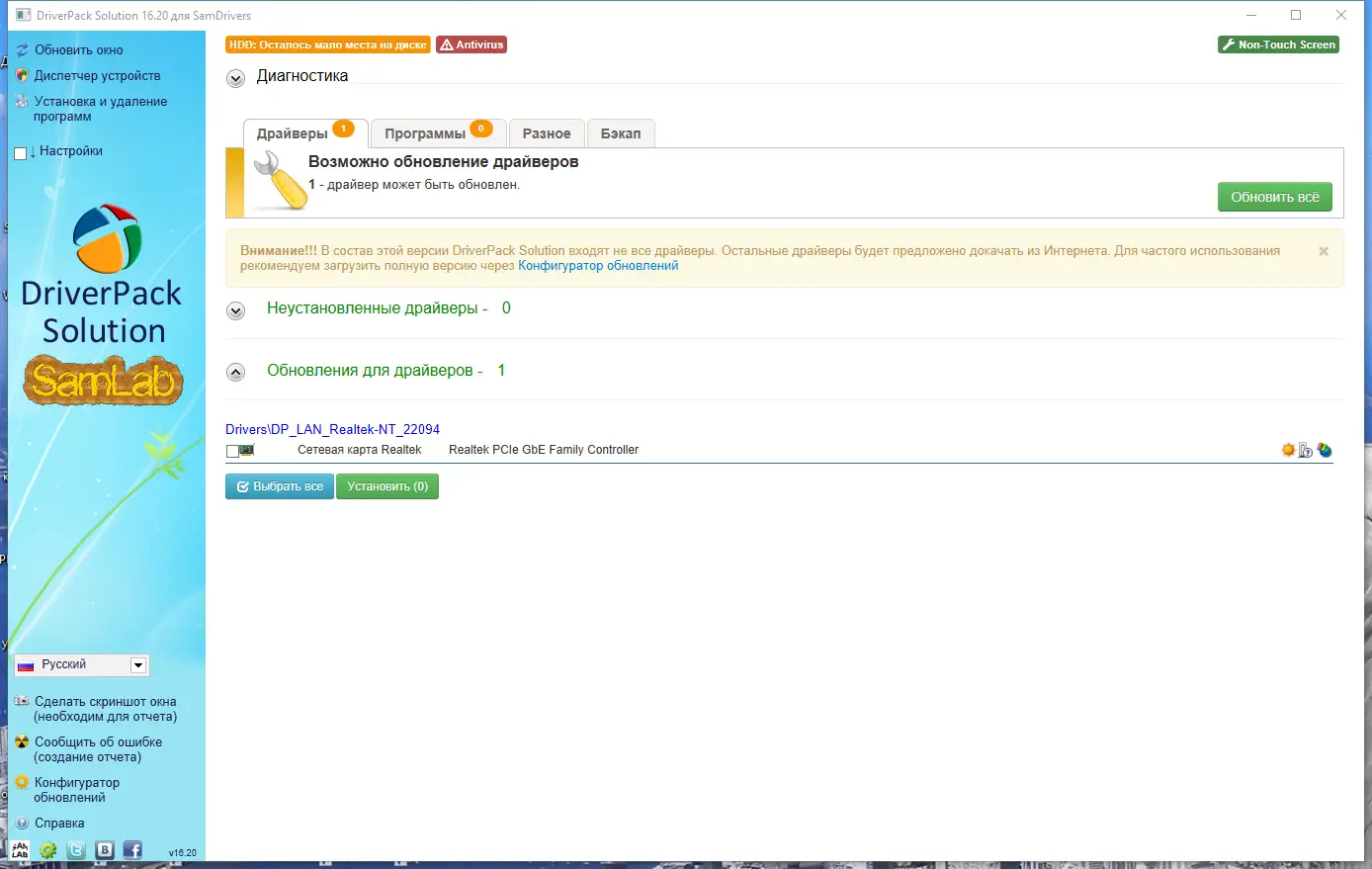Click the Неустановленные драйверы heading text
1372x869 pixels.
tap(378, 308)
